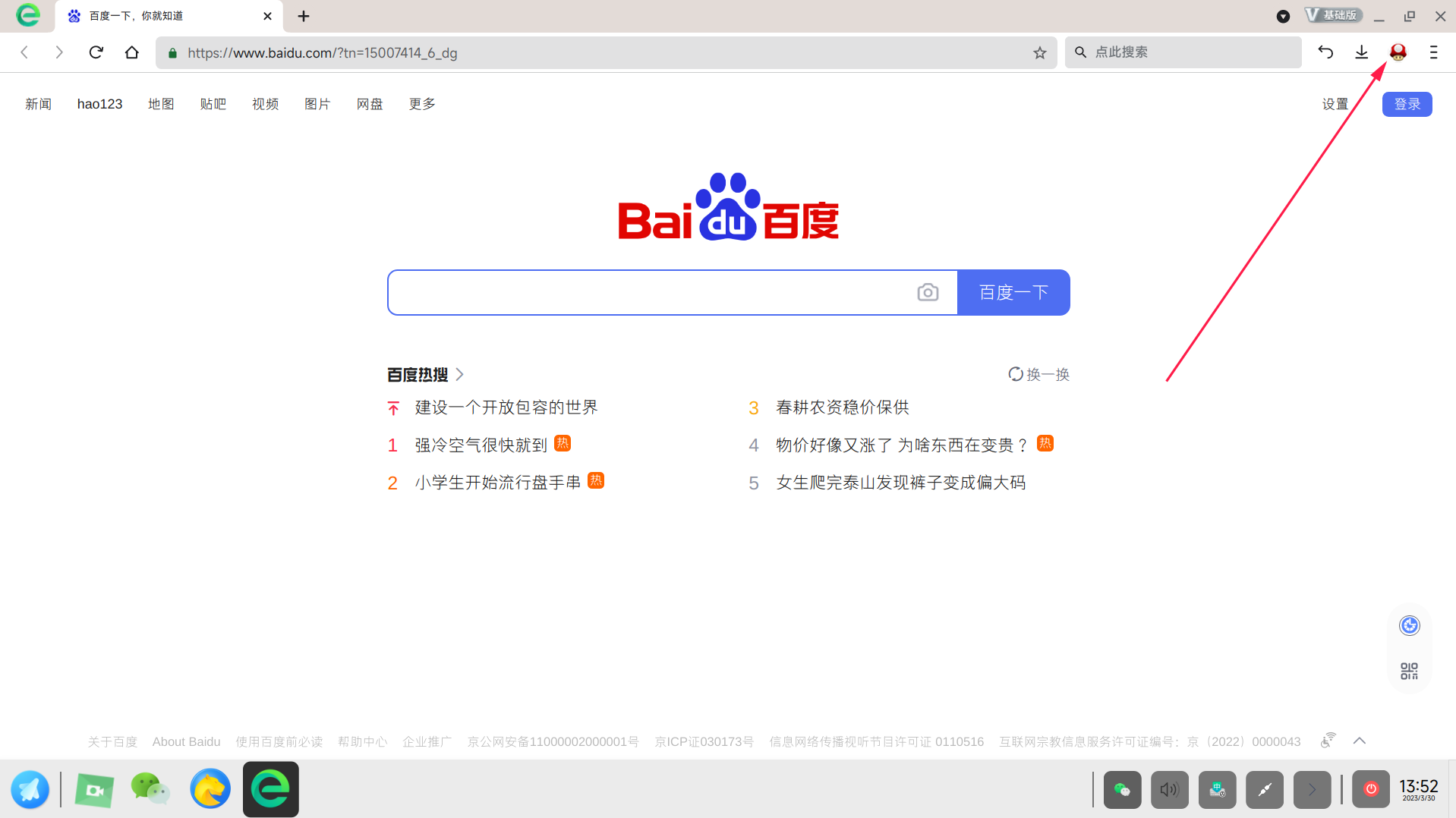Click 京ICP证030173号 footer link
Image resolution: width=1456 pixels, height=818 pixels.
tap(704, 741)
